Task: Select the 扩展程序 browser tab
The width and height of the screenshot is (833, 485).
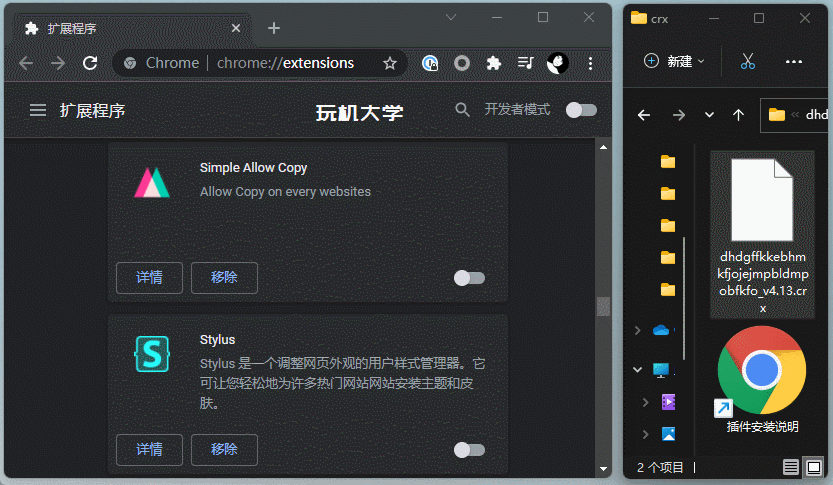Action: point(132,29)
